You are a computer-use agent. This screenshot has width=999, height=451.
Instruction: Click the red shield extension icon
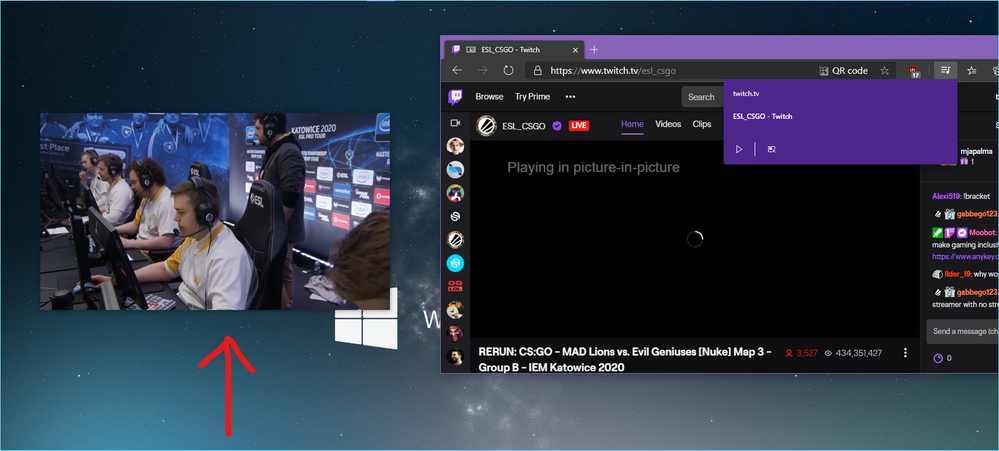914,71
